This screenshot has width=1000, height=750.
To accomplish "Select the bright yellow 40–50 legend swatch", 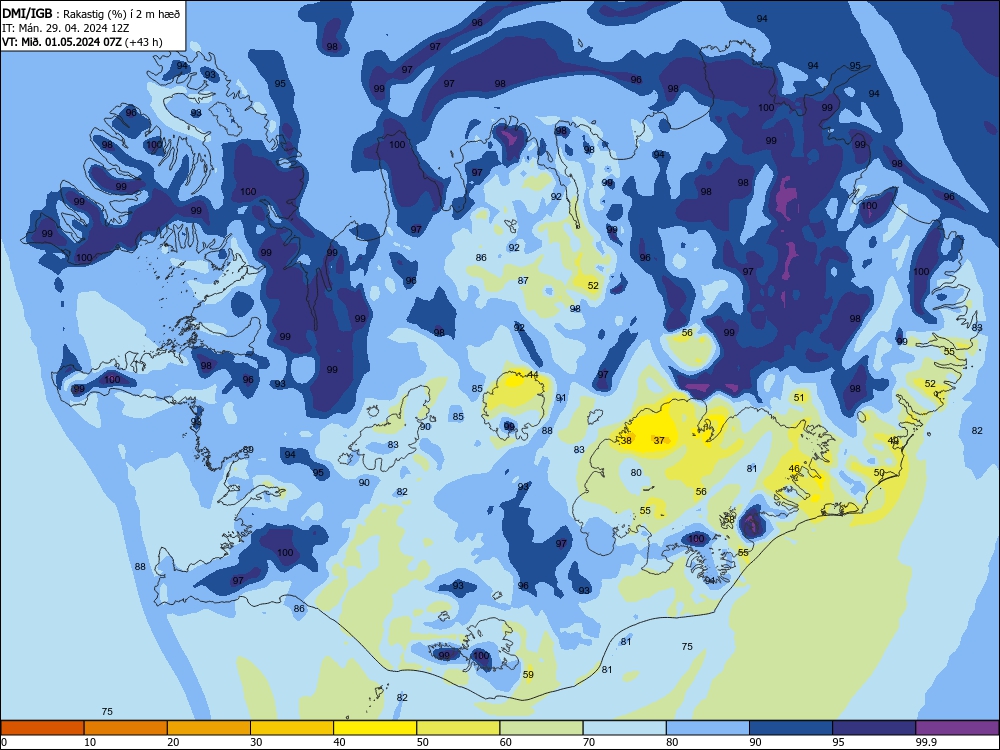I will pos(375,728).
